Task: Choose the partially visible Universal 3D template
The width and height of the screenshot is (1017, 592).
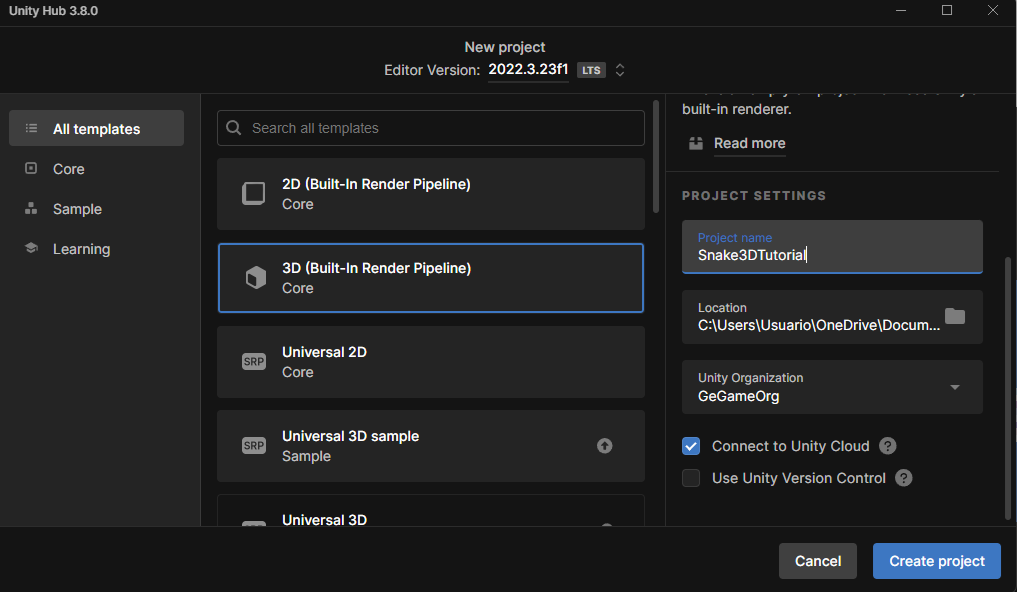Action: tap(431, 510)
